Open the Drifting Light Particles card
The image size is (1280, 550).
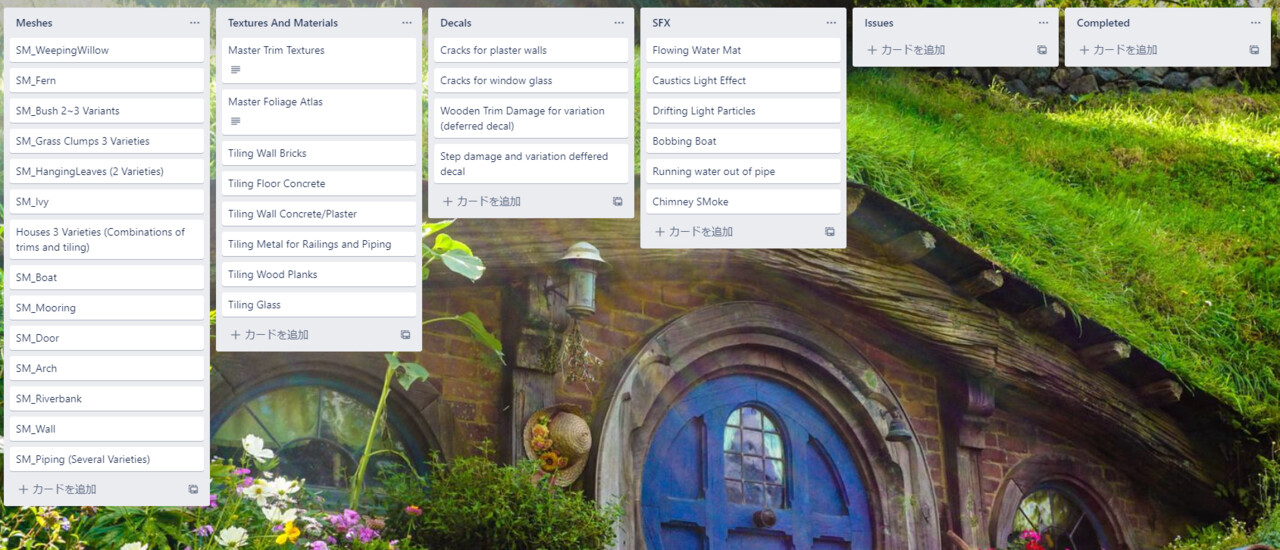(743, 111)
